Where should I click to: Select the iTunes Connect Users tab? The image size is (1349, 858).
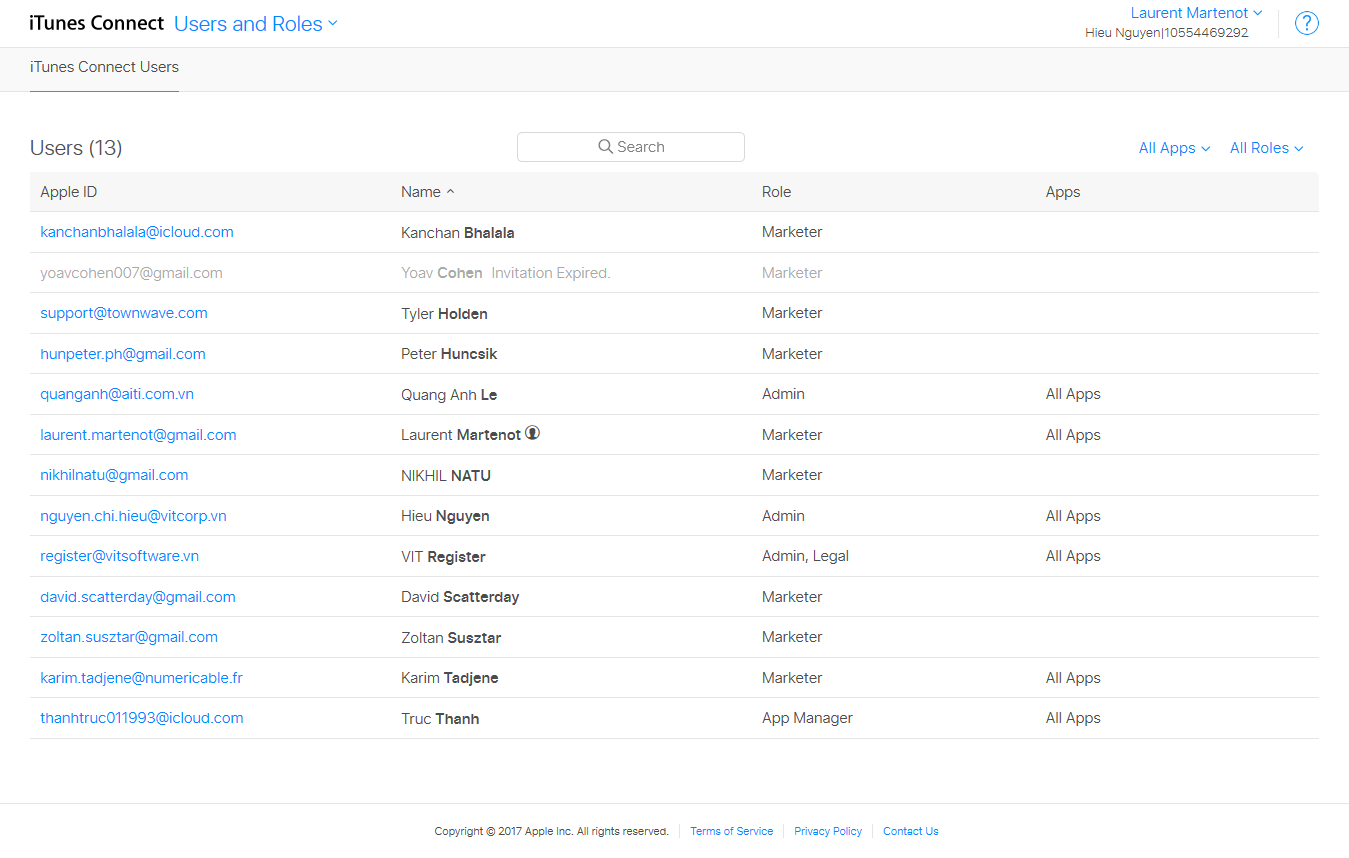click(104, 68)
